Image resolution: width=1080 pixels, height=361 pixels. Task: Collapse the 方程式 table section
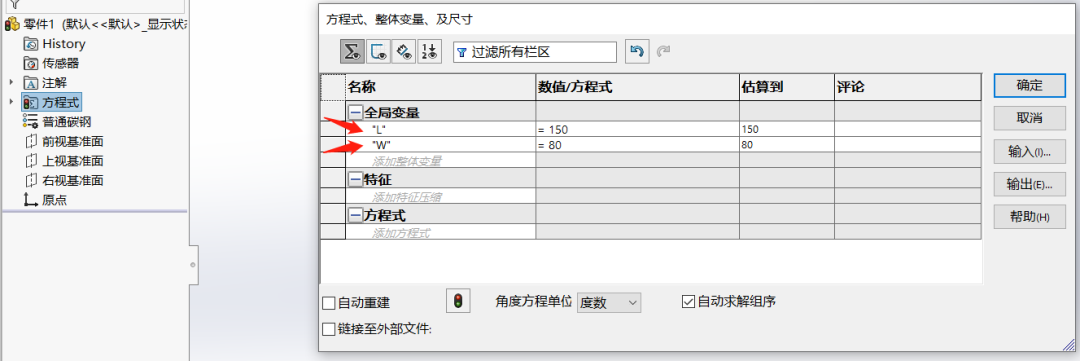(355, 216)
